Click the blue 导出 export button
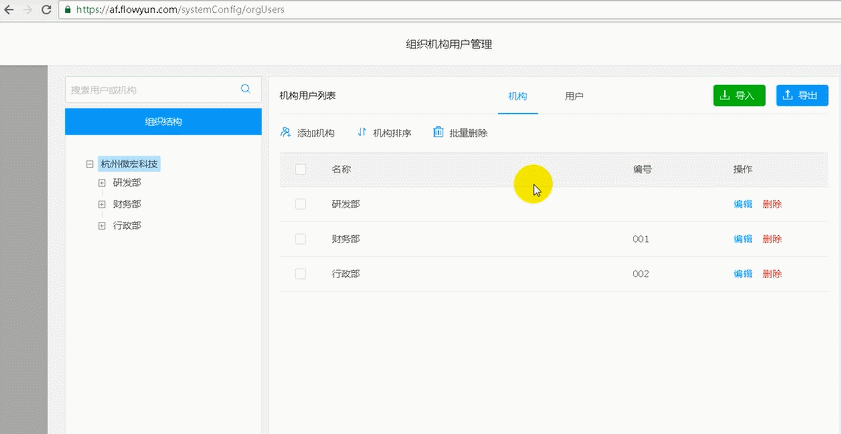 (x=802, y=95)
